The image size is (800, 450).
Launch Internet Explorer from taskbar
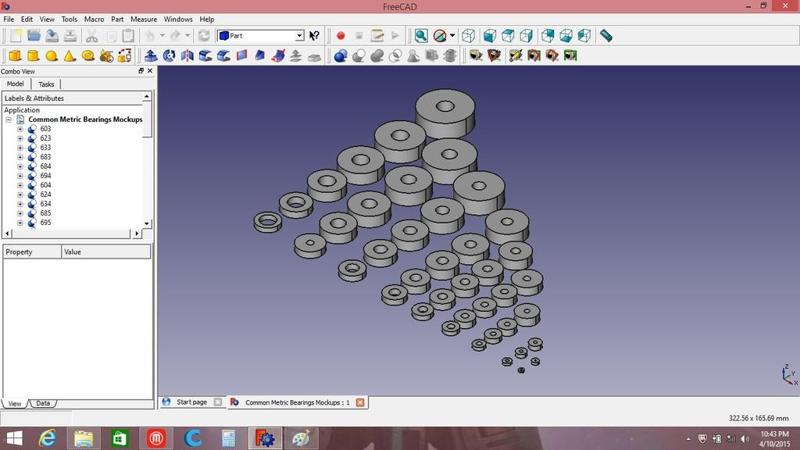pos(47,439)
